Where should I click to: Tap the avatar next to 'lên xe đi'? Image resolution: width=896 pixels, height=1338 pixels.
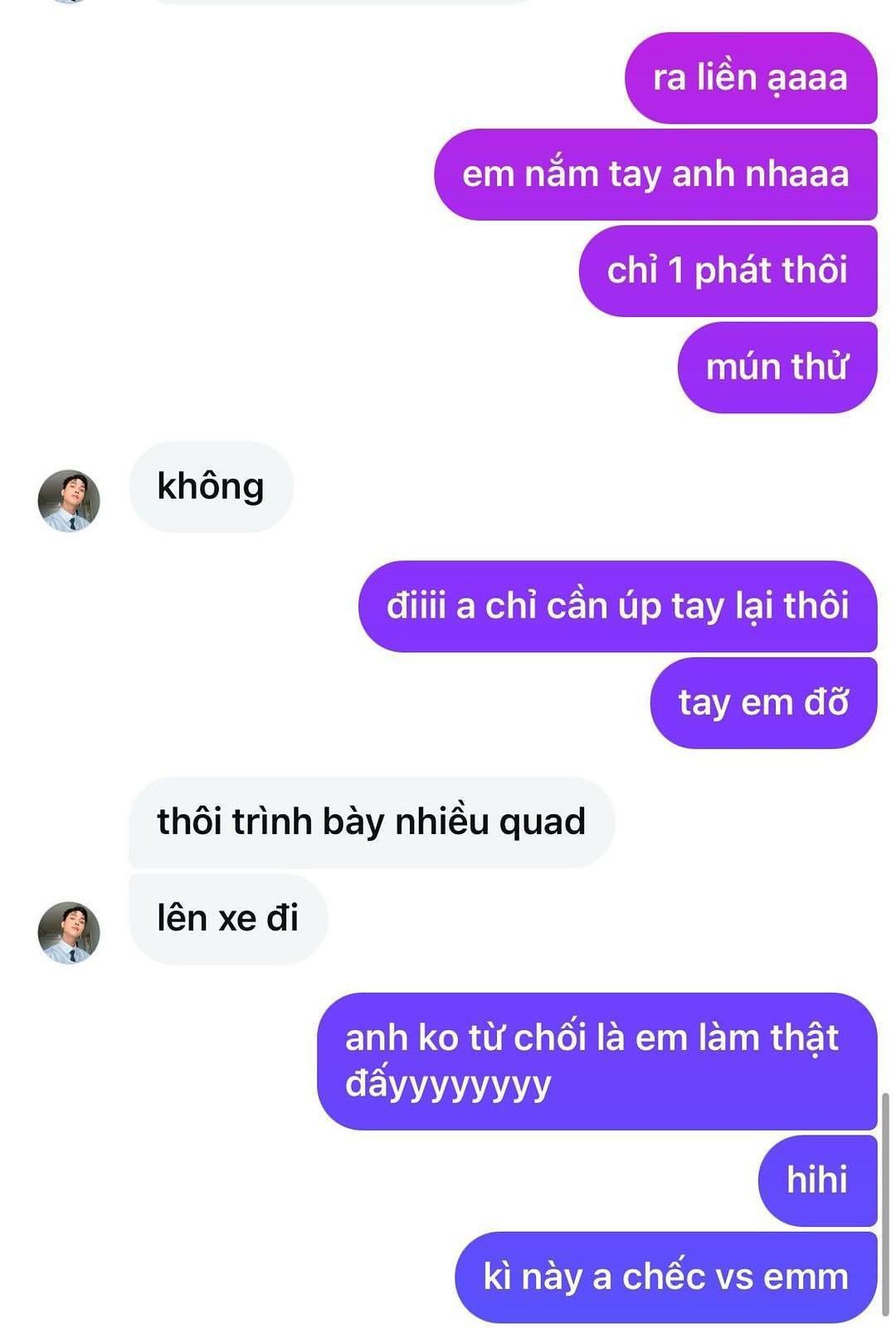[x=69, y=932]
